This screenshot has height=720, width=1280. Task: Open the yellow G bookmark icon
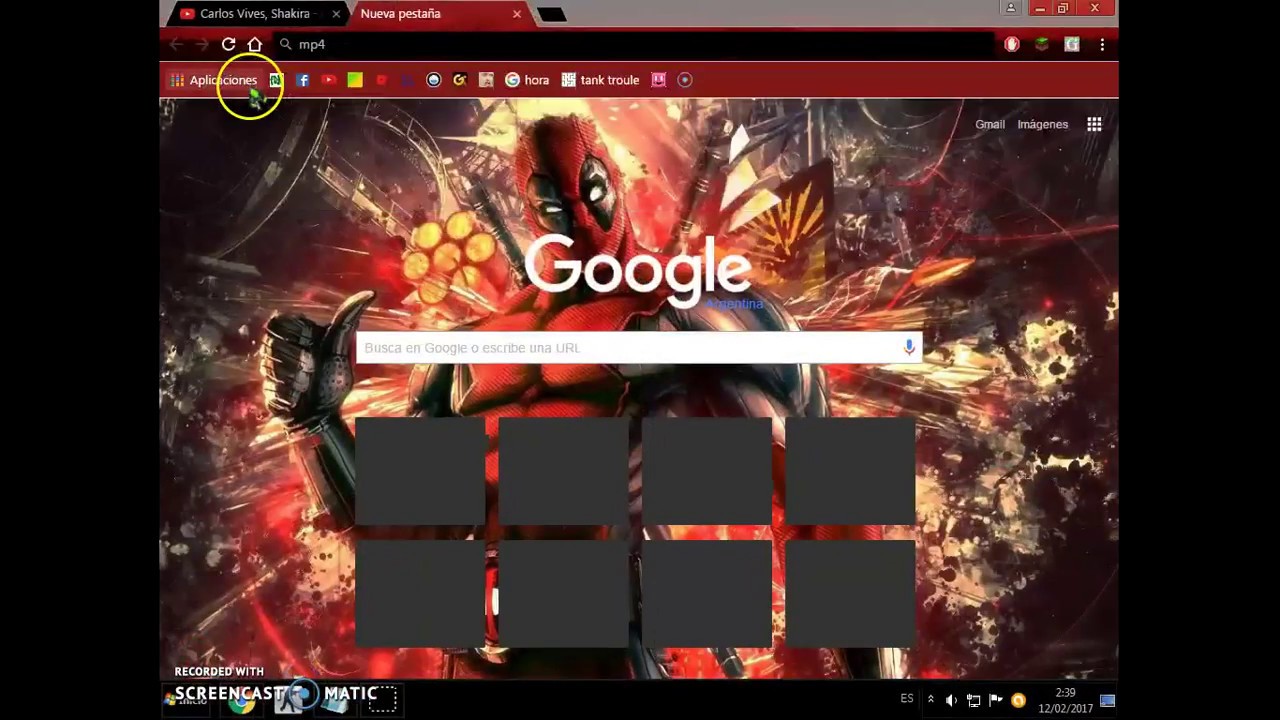pos(460,80)
